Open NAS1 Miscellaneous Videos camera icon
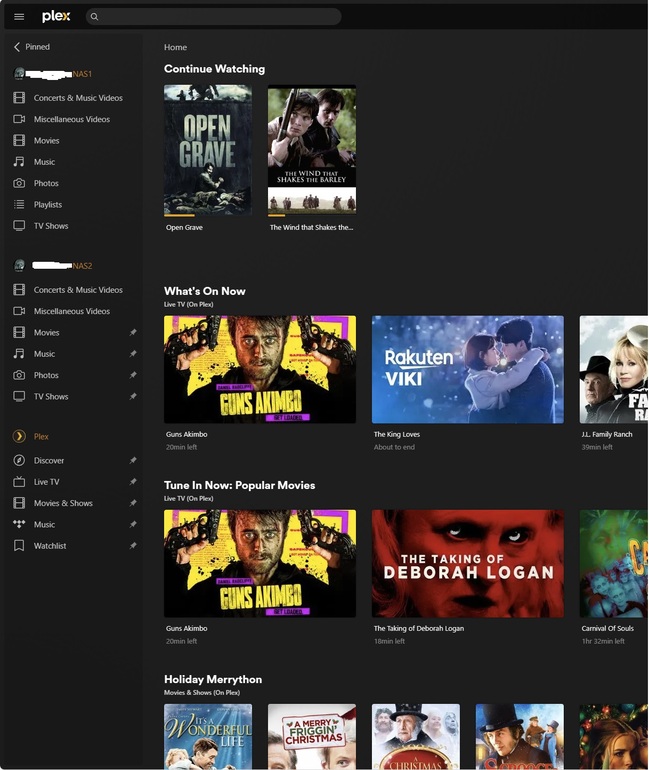Screen dimensions: 649x770 (19, 119)
